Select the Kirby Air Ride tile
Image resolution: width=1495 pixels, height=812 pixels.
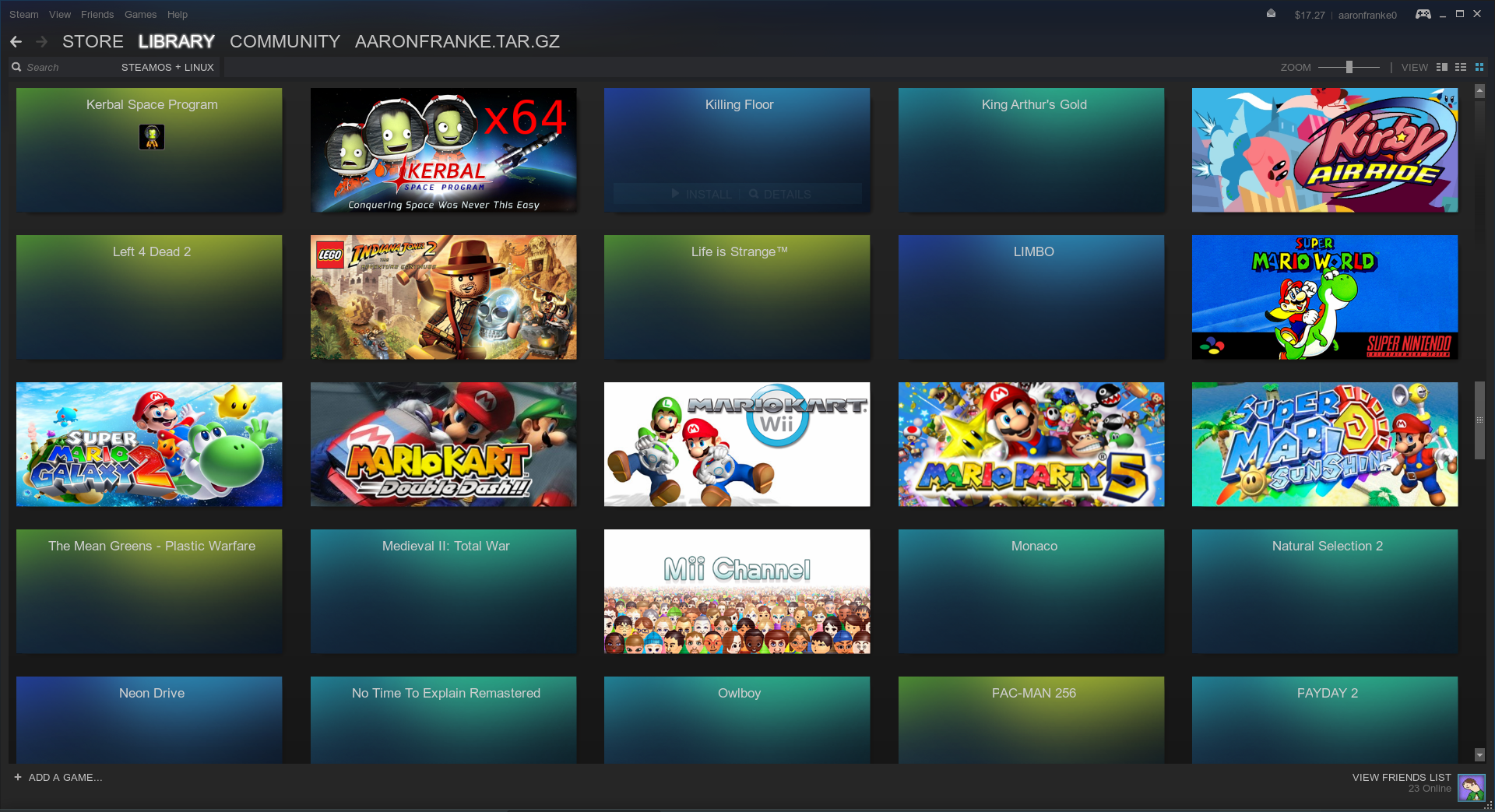point(1325,149)
